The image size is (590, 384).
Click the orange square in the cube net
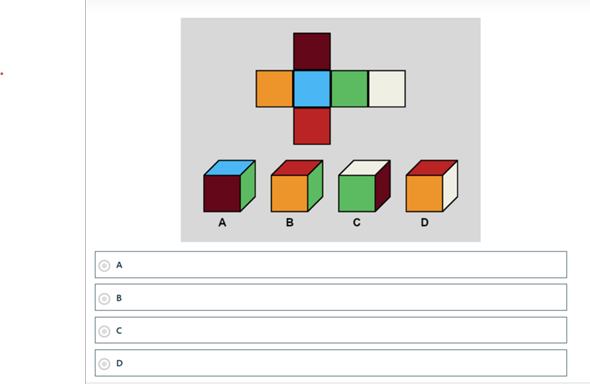[275, 89]
